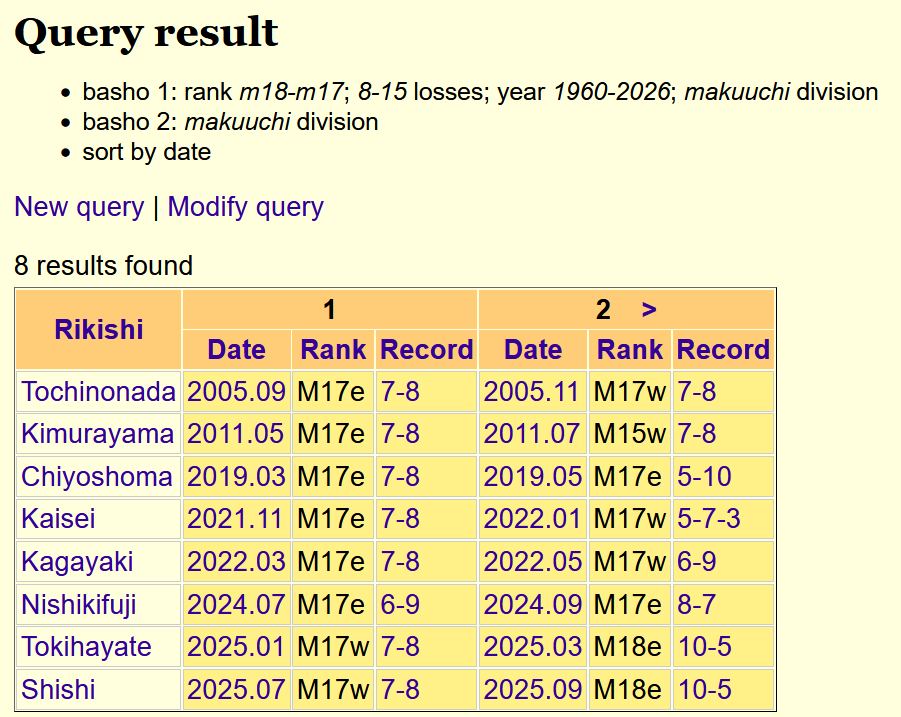Select Kaisei's M17w rank cell
Viewport: 901px width, 717px height.
[630, 519]
